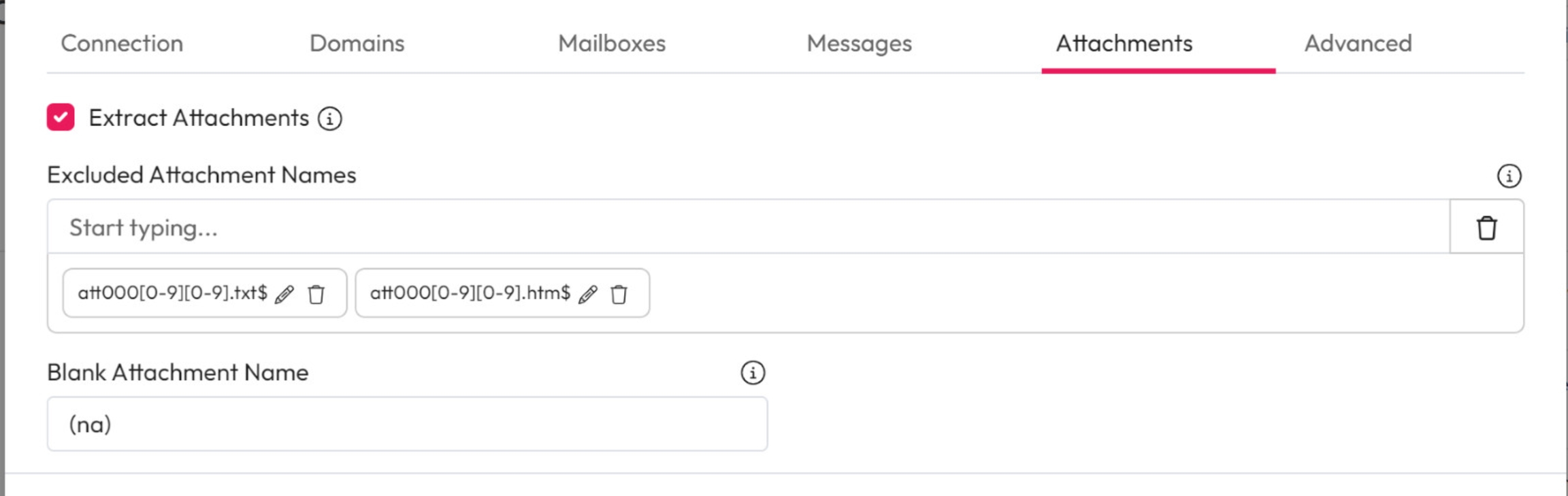Open the Domains tab
Image resolution: width=1568 pixels, height=496 pixels.
point(357,44)
